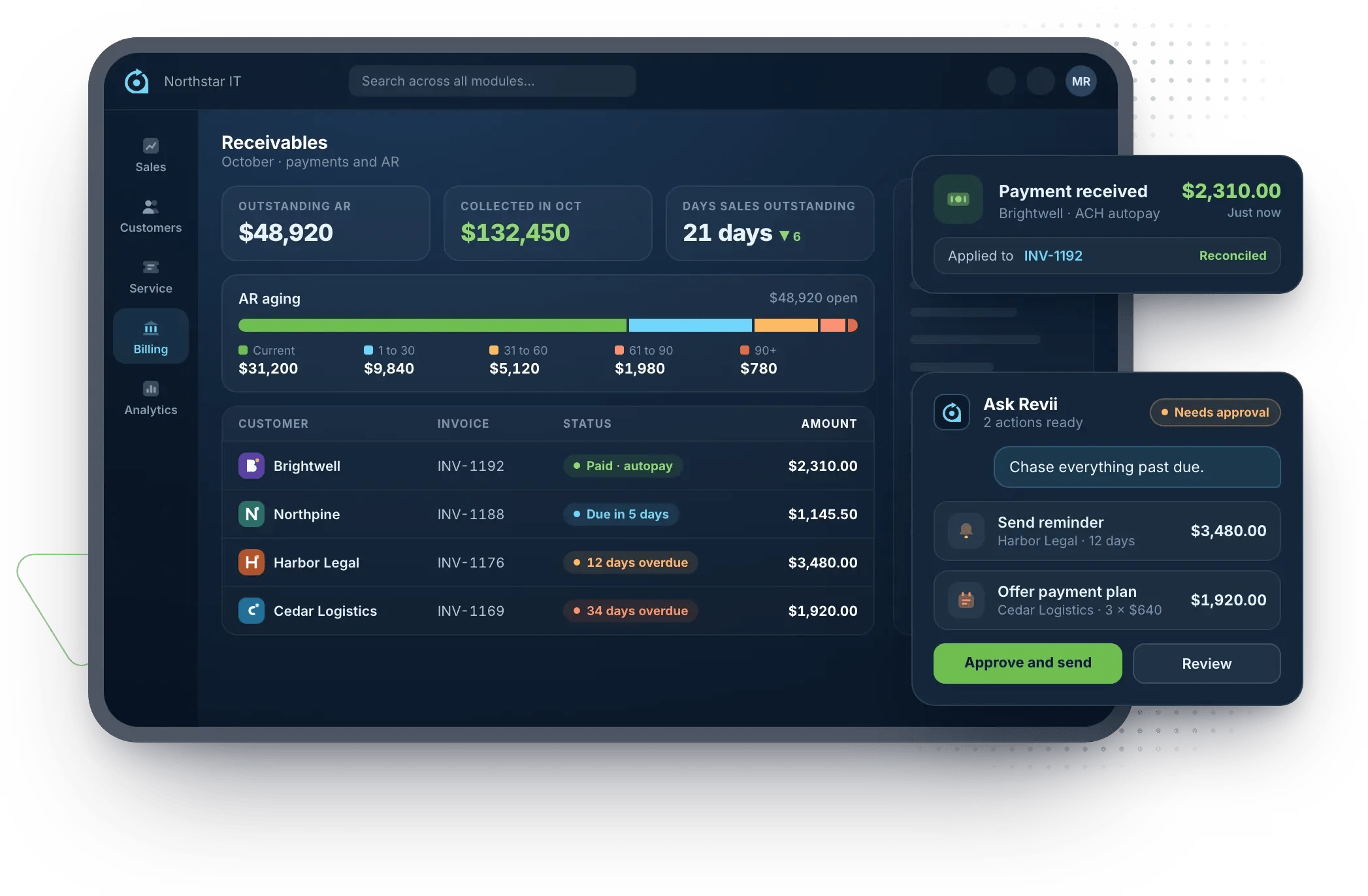
Task: Click the Northpine customer logo icon
Action: coord(252,514)
